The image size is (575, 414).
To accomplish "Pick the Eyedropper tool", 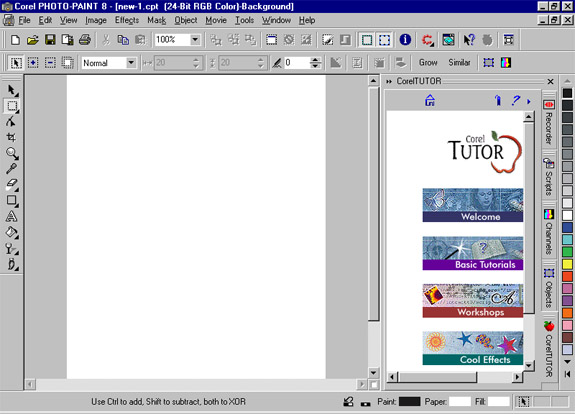I will coord(11,169).
